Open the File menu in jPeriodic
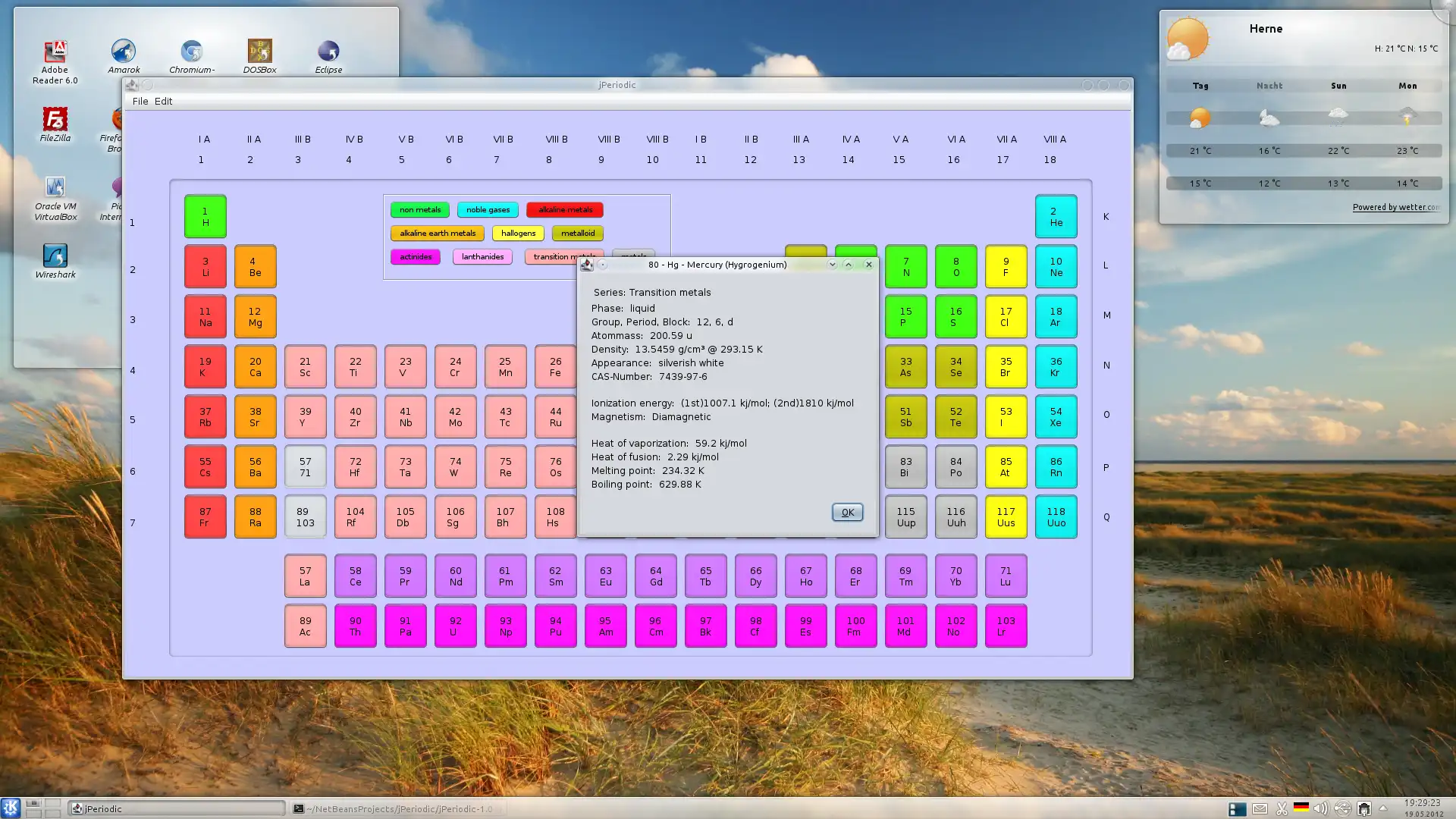Image resolution: width=1456 pixels, height=819 pixels. click(139, 101)
